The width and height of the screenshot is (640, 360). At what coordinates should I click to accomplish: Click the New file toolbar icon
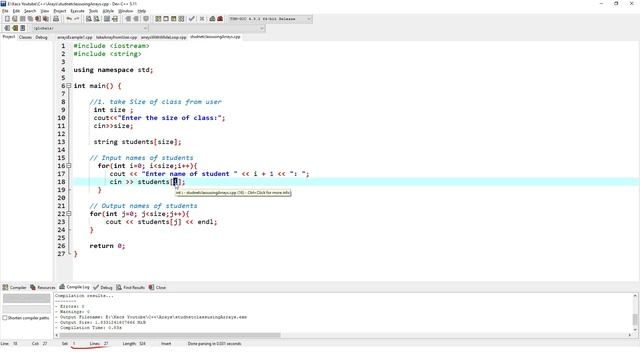coord(7,19)
